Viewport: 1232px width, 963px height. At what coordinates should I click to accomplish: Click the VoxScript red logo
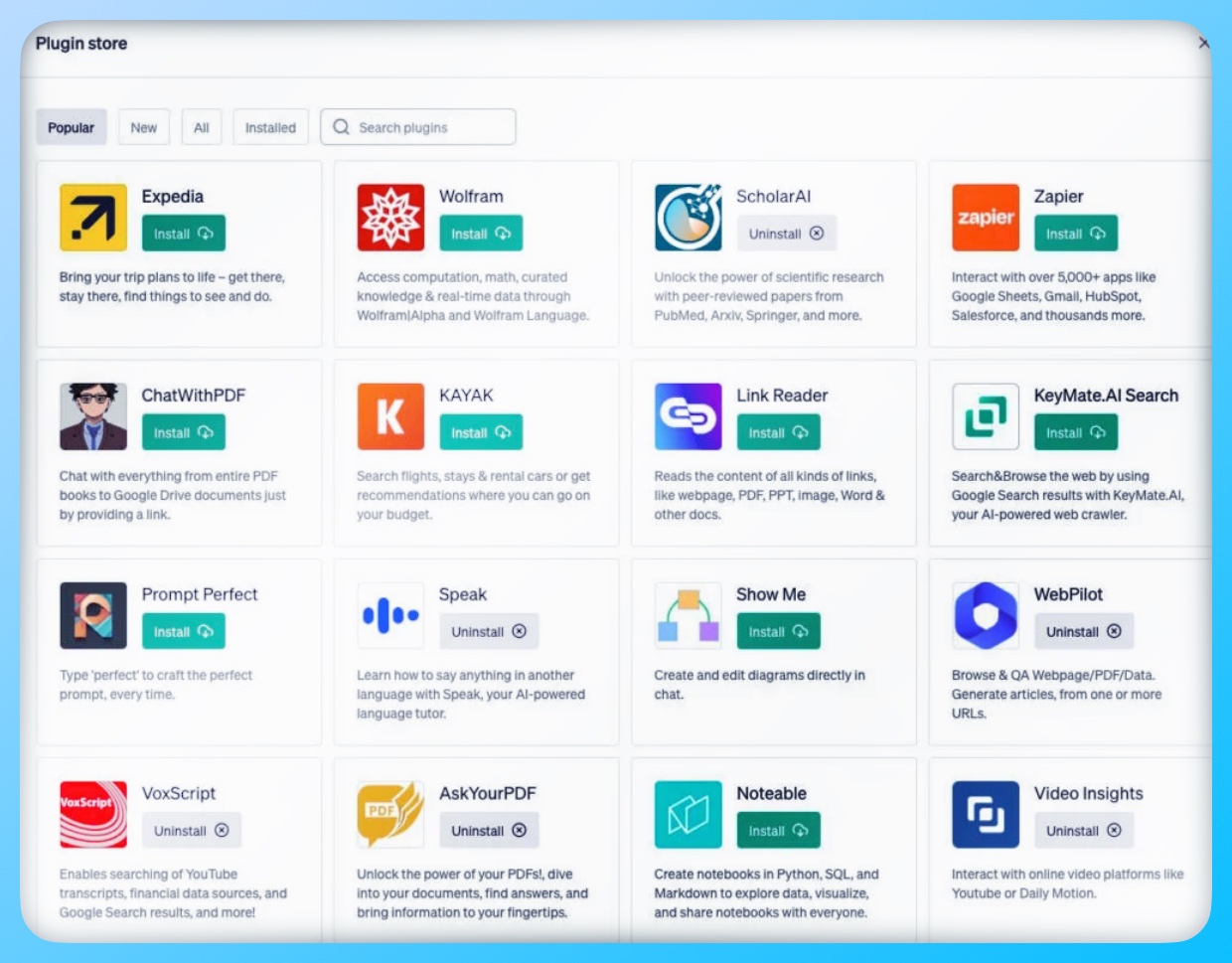click(x=93, y=814)
